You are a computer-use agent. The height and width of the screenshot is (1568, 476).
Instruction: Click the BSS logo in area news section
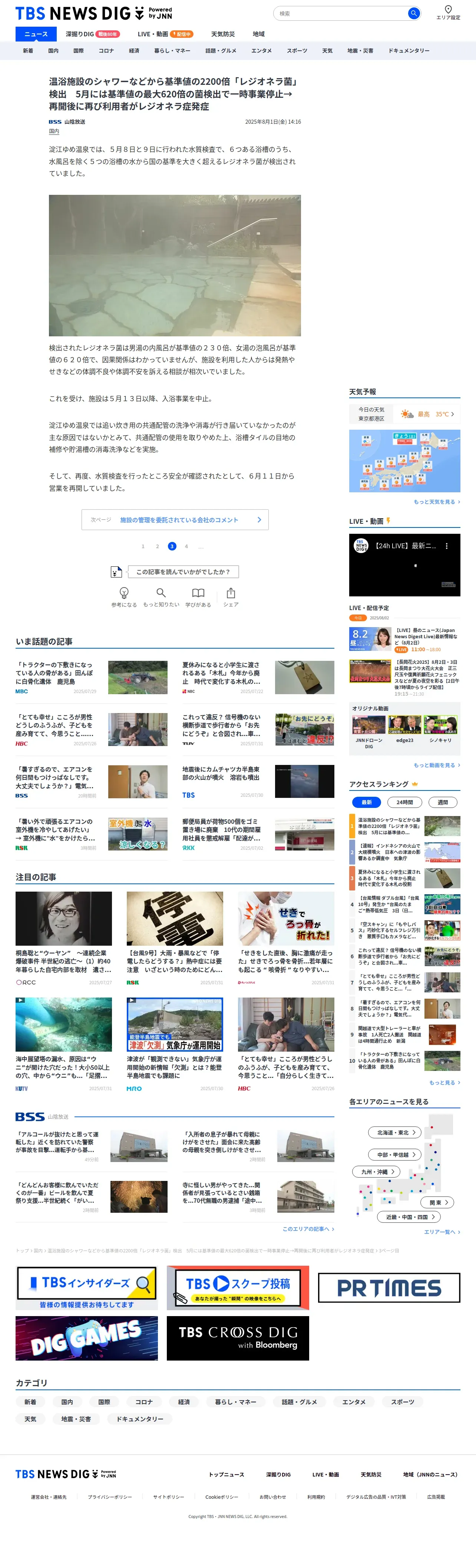point(30,1116)
